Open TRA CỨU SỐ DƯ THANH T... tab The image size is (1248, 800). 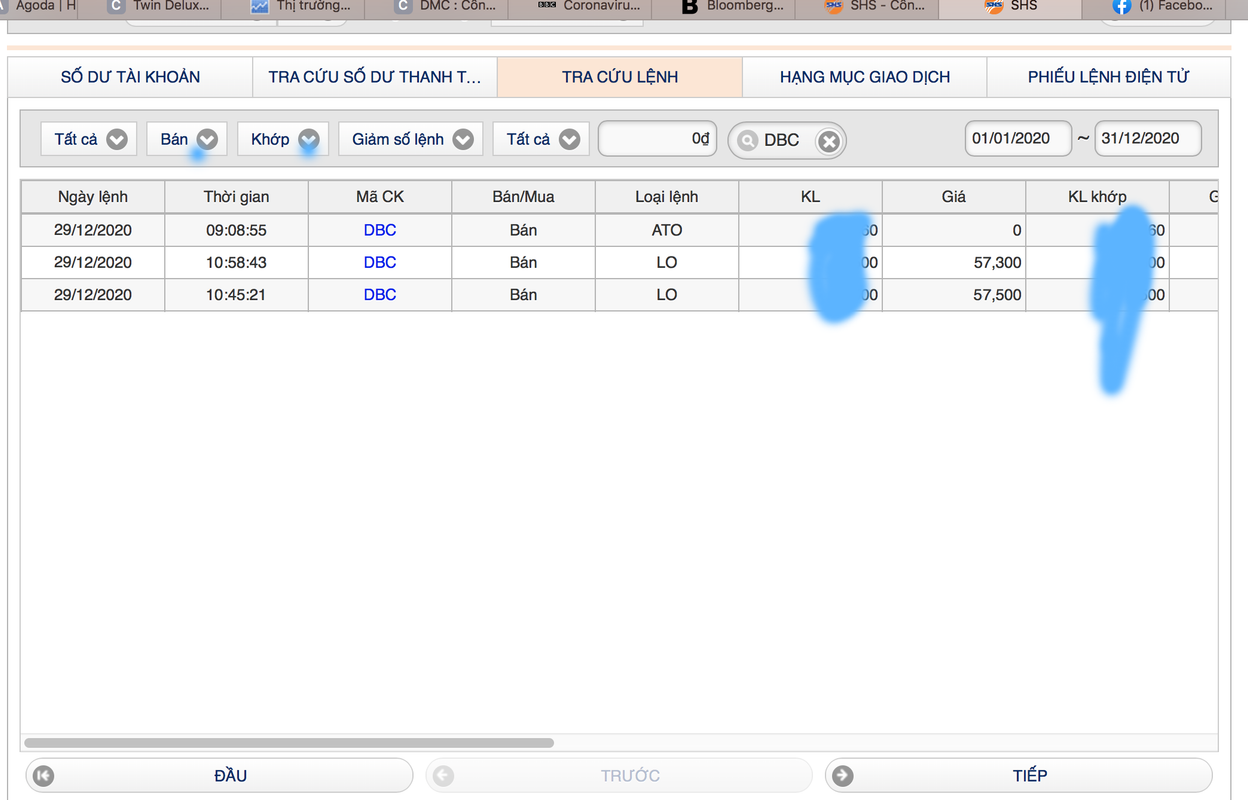pos(375,77)
